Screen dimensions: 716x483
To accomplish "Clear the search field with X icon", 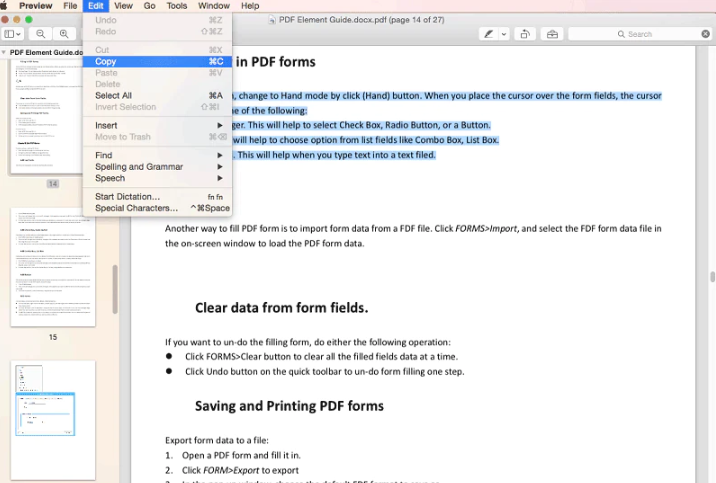I will point(705,34).
